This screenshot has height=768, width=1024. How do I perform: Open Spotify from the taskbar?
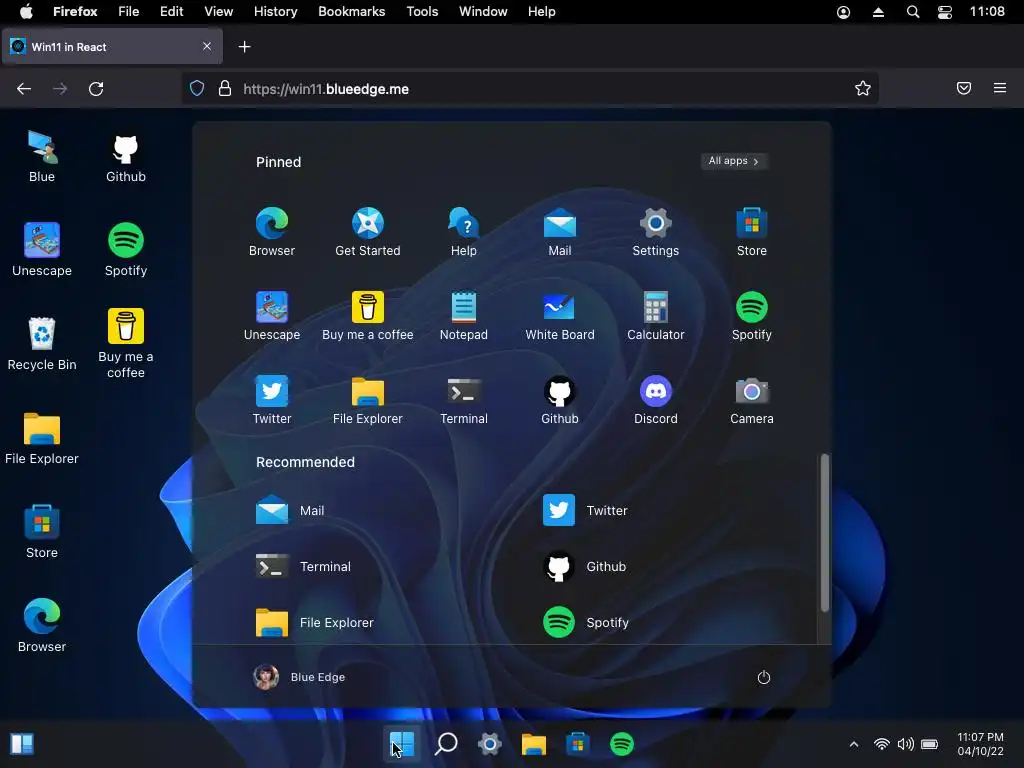coord(622,744)
